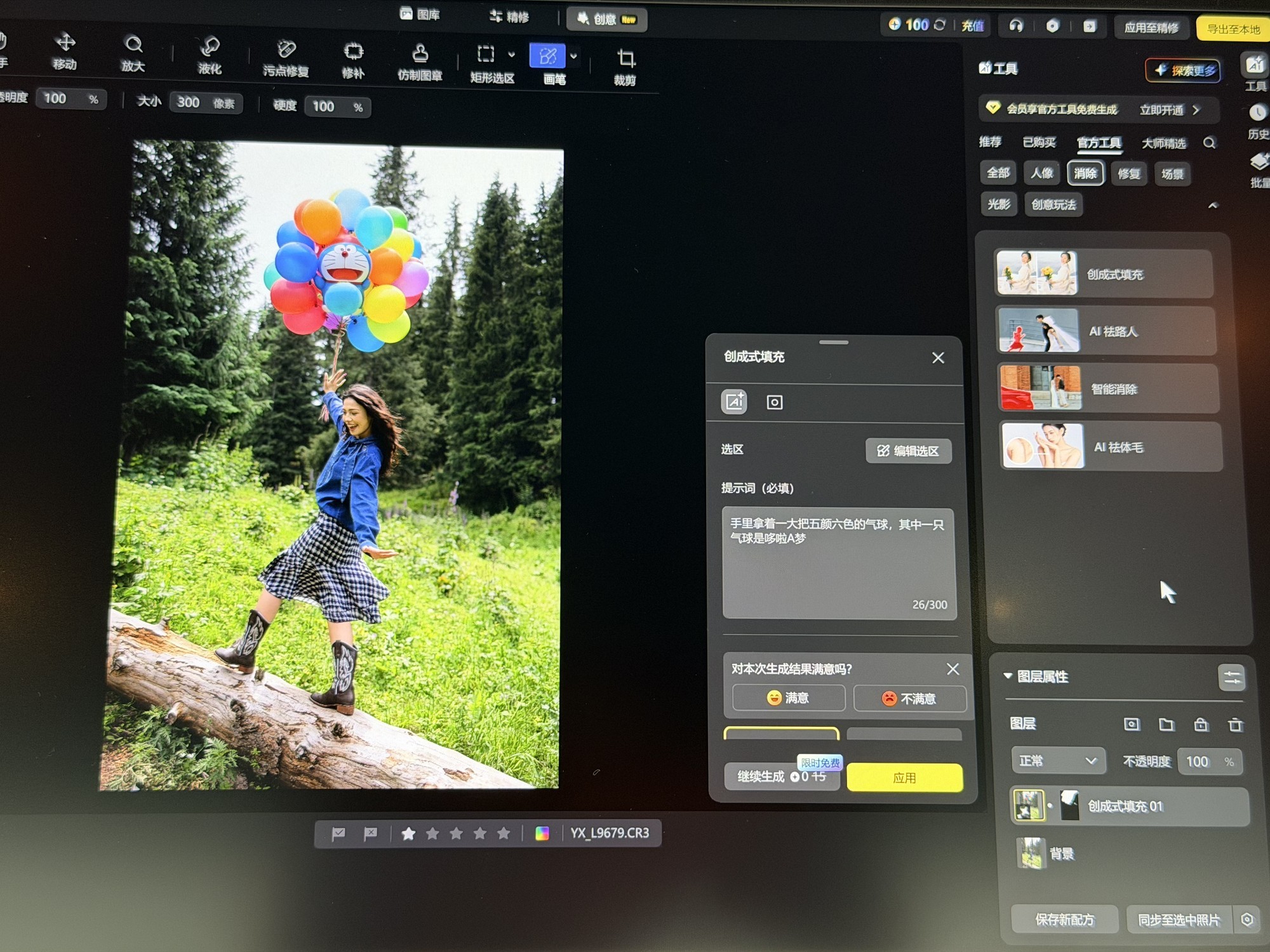Screen dimensions: 1270x952
Task: Select the 创意玩法 filter chip
Action: (x=1053, y=204)
